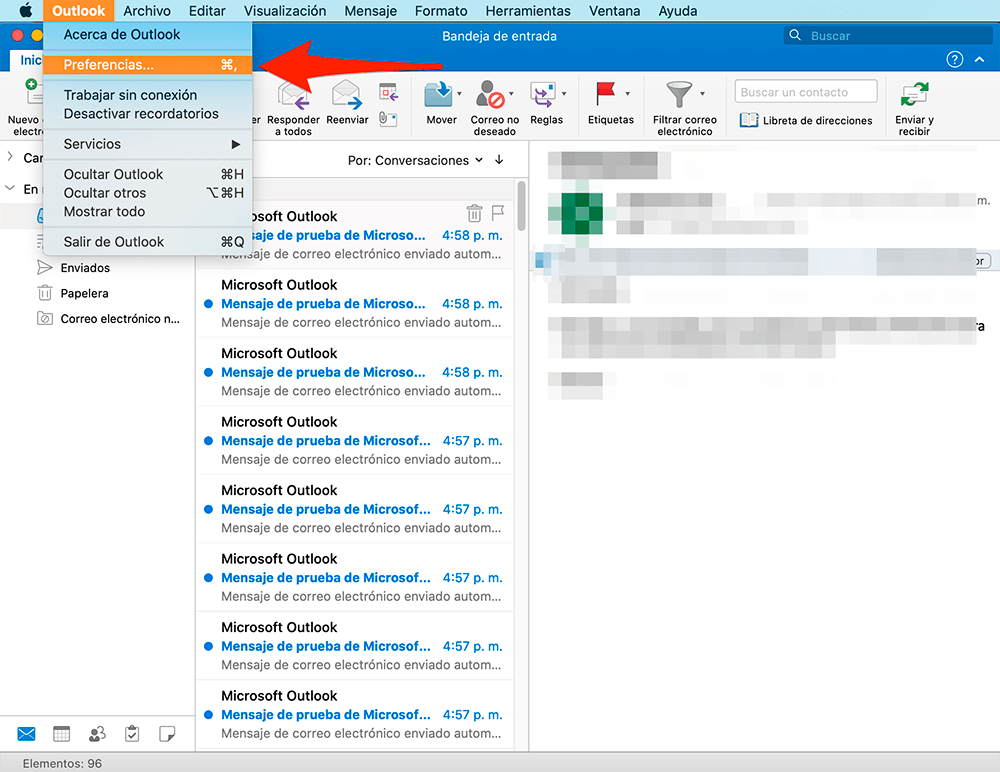
Task: Open the Por: Conversaciones sort dropdown
Action: click(415, 160)
